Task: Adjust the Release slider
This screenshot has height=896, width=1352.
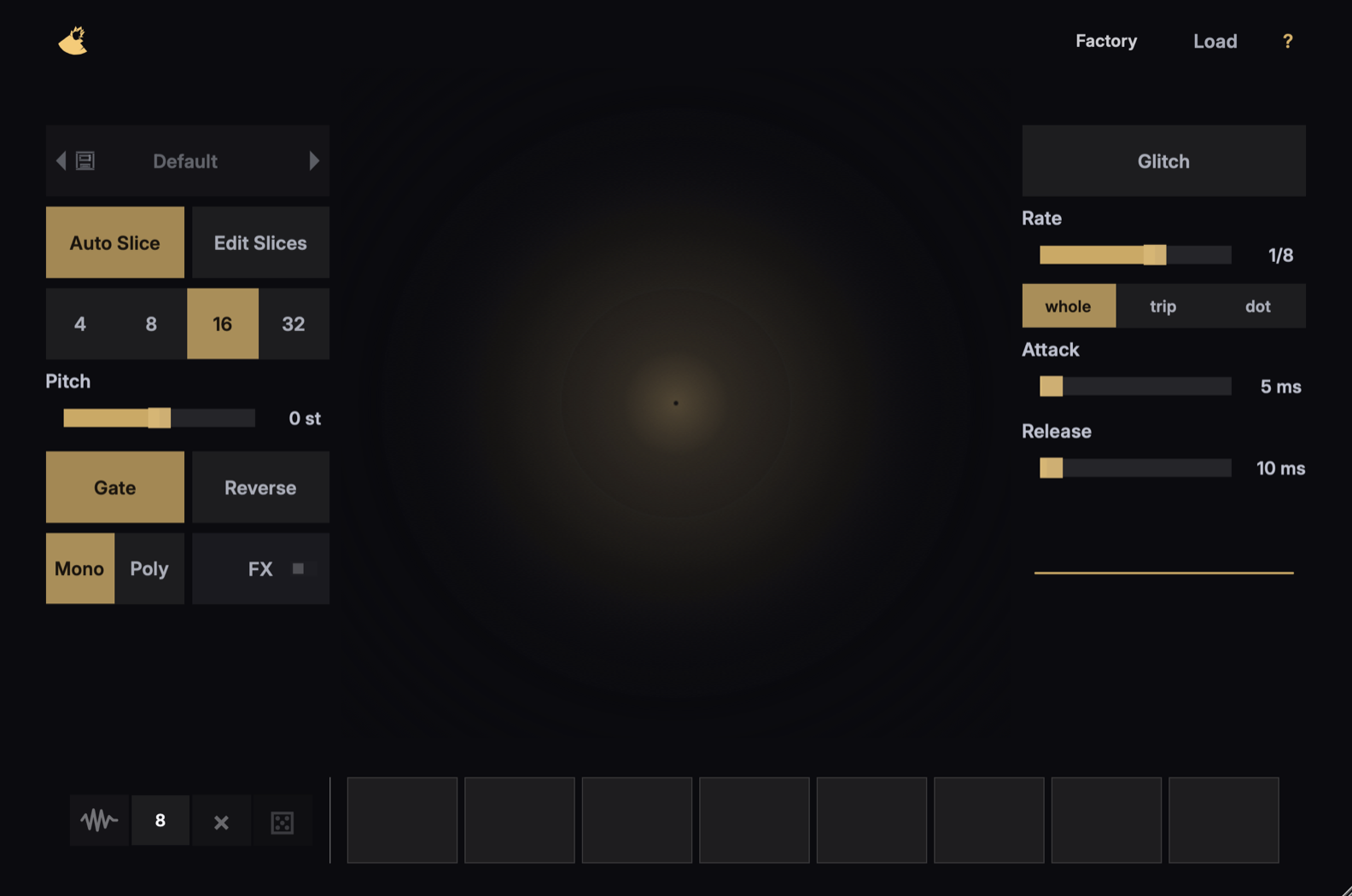Action: click(1135, 468)
